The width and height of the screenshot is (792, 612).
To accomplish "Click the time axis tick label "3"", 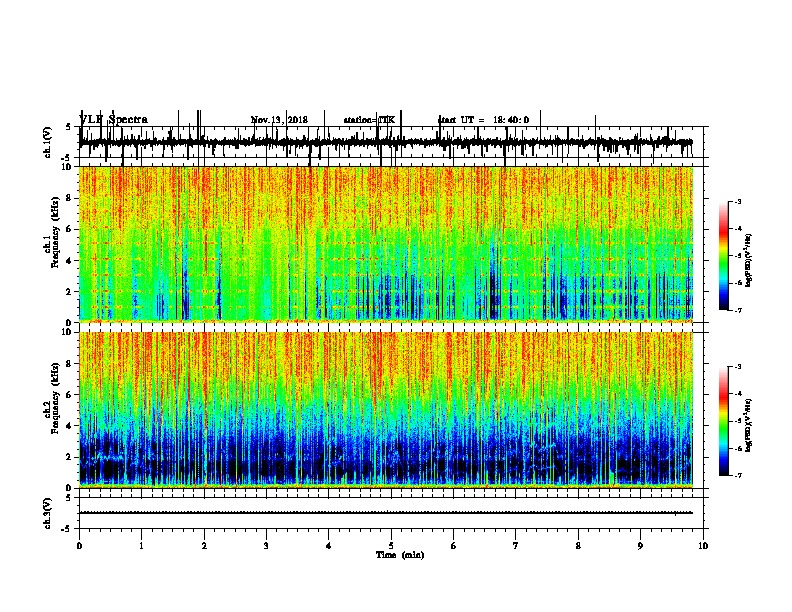I will click(x=266, y=546).
